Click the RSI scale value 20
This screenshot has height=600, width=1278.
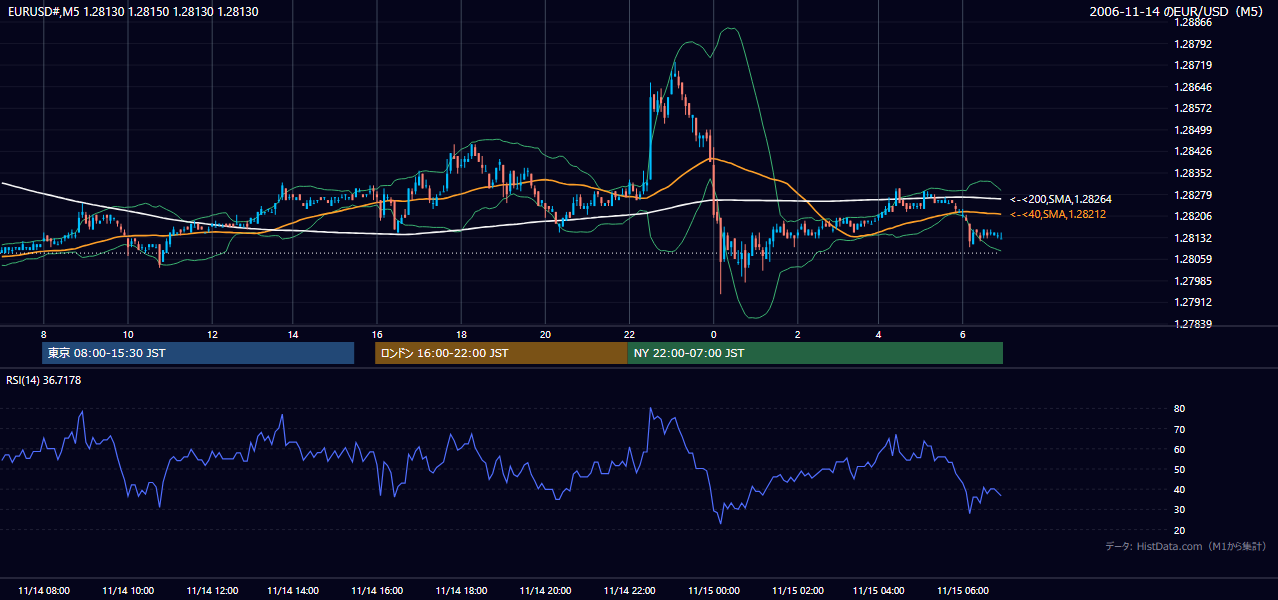[x=1180, y=530]
